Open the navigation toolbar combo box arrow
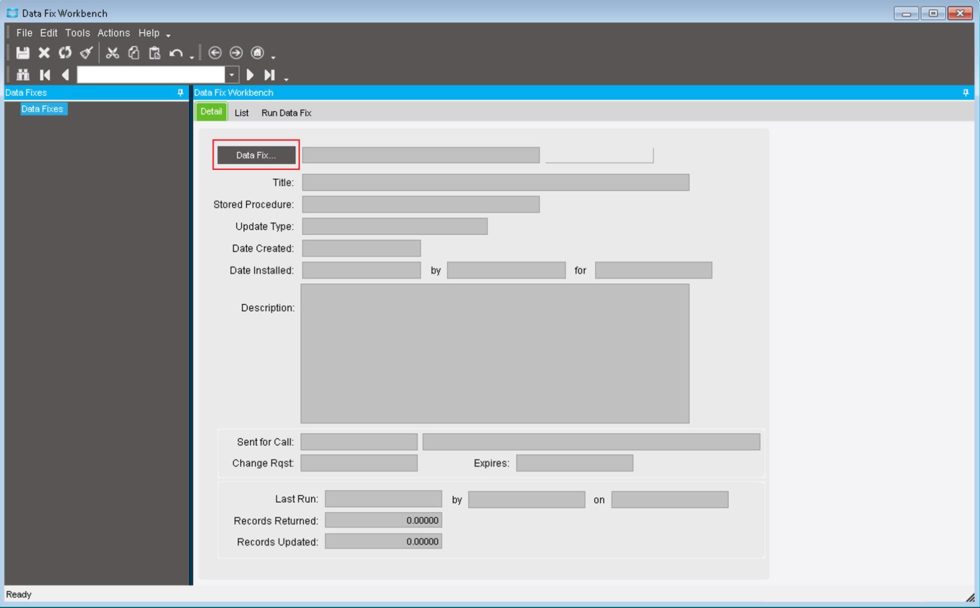The height and width of the screenshot is (608, 980). [x=232, y=75]
